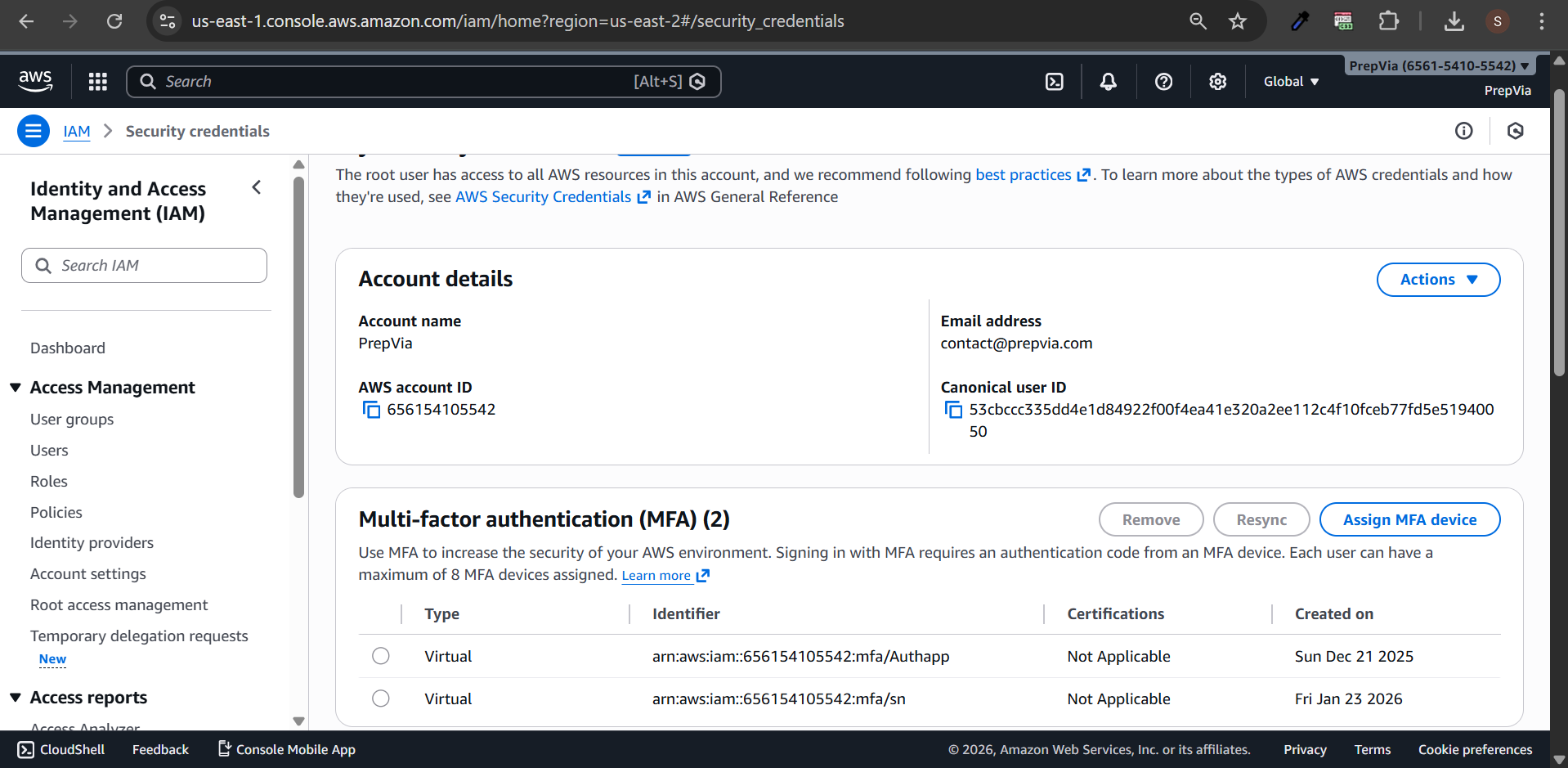Image resolution: width=1568 pixels, height=768 pixels.
Task: Open the MFA Learn more link
Action: 665,576
